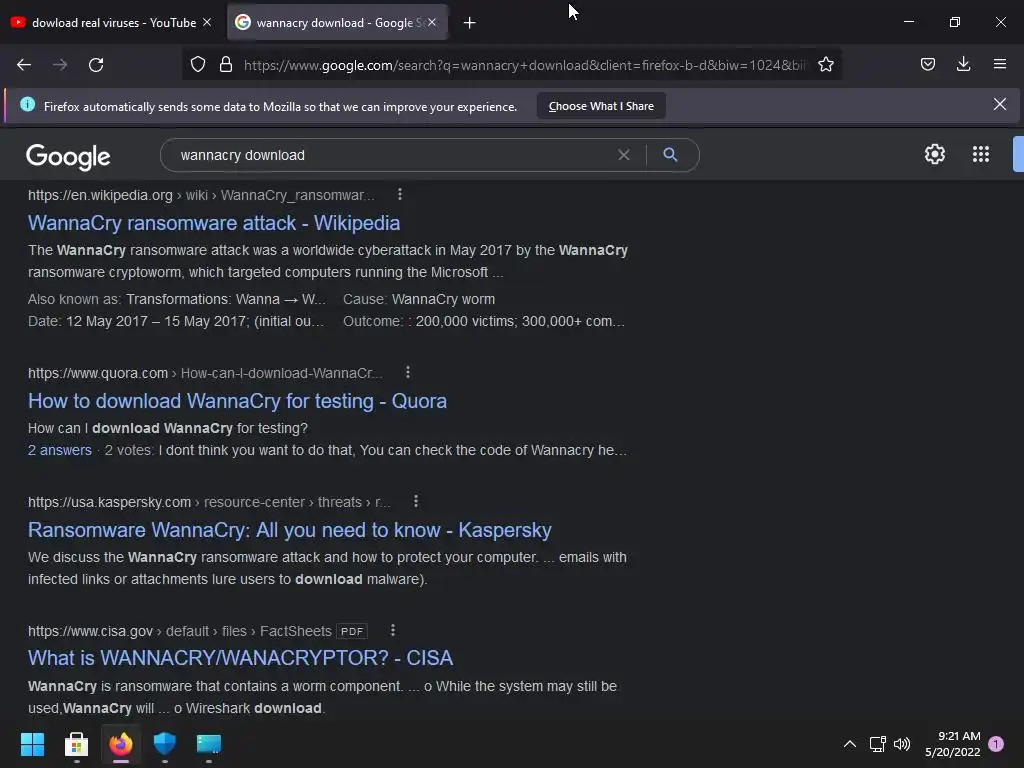This screenshot has width=1024, height=768.
Task: Click the forward navigation arrow
Action: (x=60, y=65)
